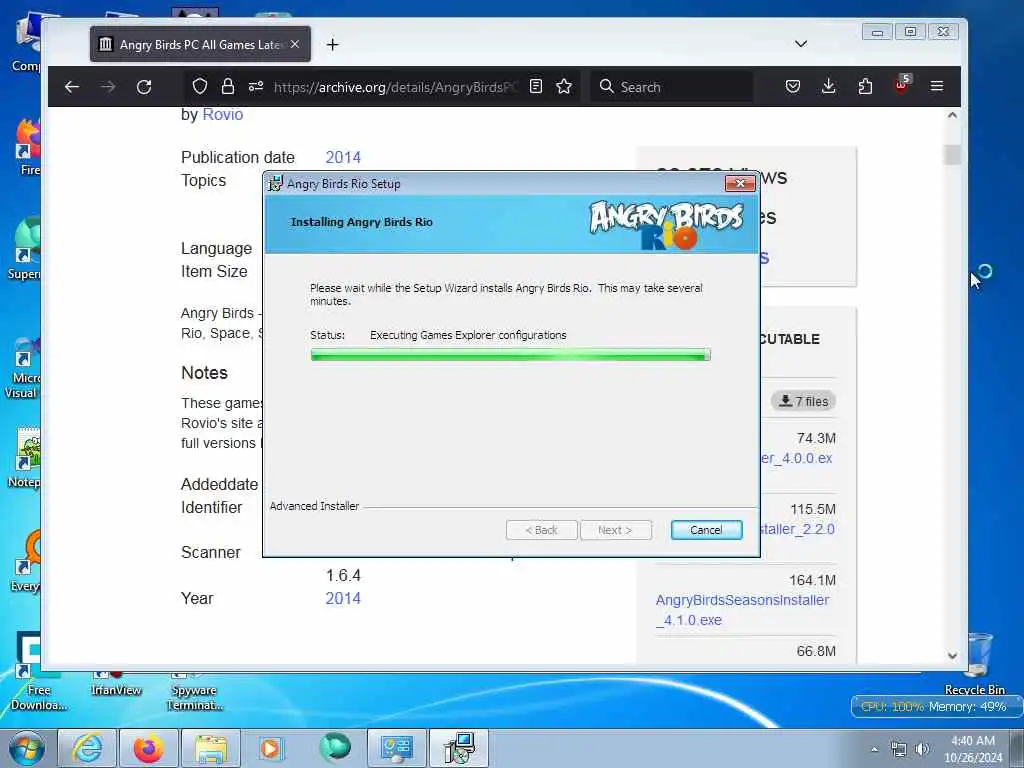
Task: Select the Angry Birds PC All Games tab
Action: point(200,44)
